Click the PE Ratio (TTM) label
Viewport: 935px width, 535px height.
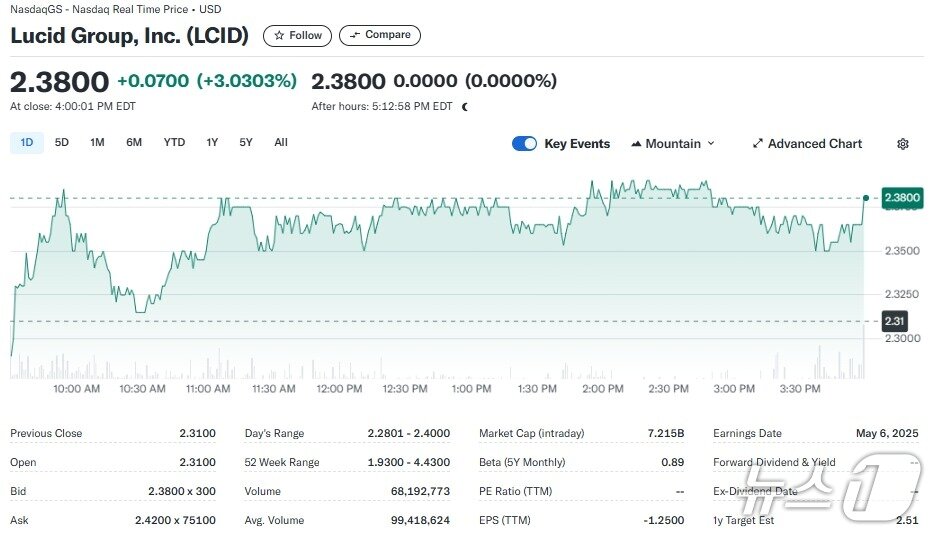tap(515, 491)
